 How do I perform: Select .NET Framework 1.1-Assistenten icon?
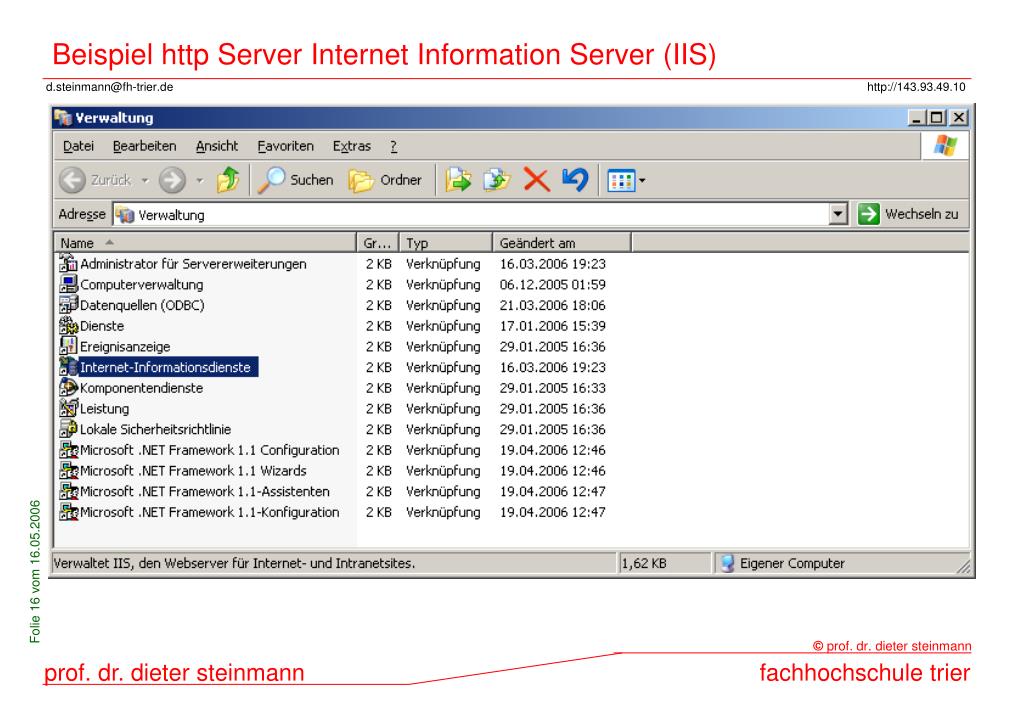point(69,491)
